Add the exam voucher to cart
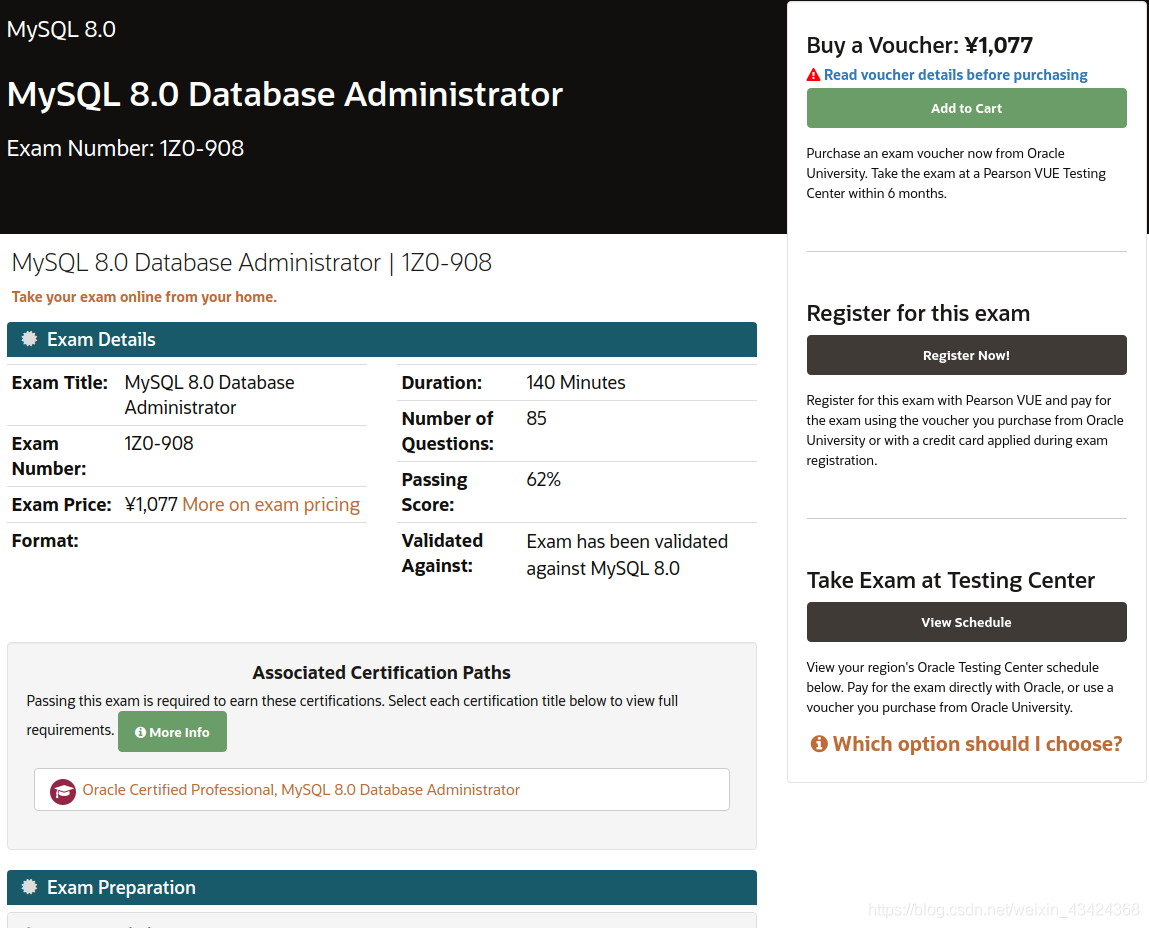Image resolution: width=1149 pixels, height=928 pixels. 965,108
